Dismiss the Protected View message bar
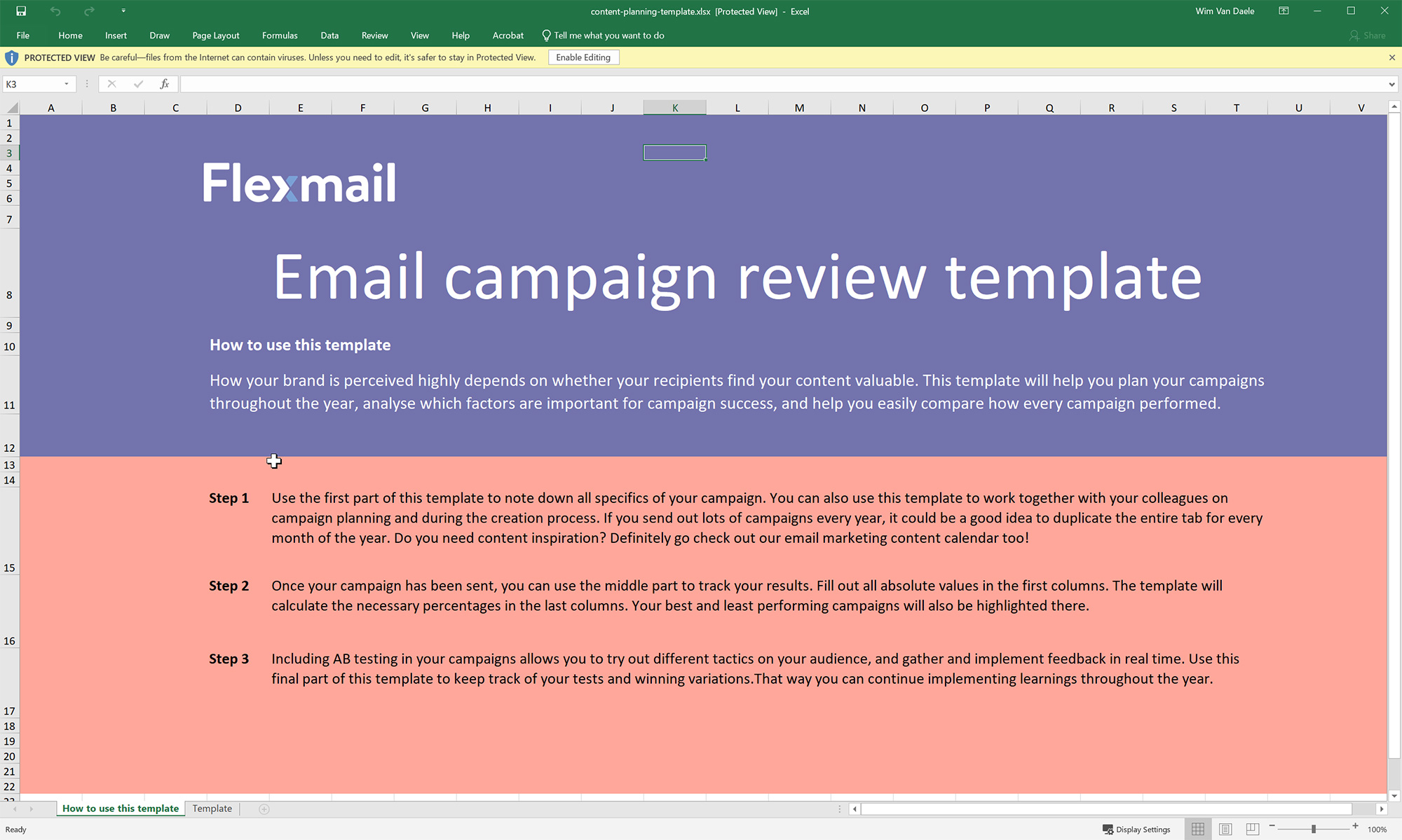 1392,57
